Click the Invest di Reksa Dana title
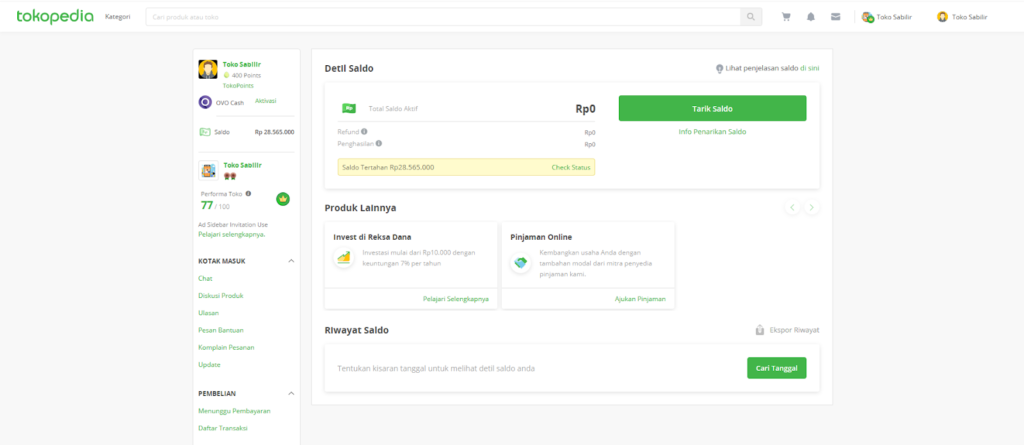The width and height of the screenshot is (1024, 445). 372,237
